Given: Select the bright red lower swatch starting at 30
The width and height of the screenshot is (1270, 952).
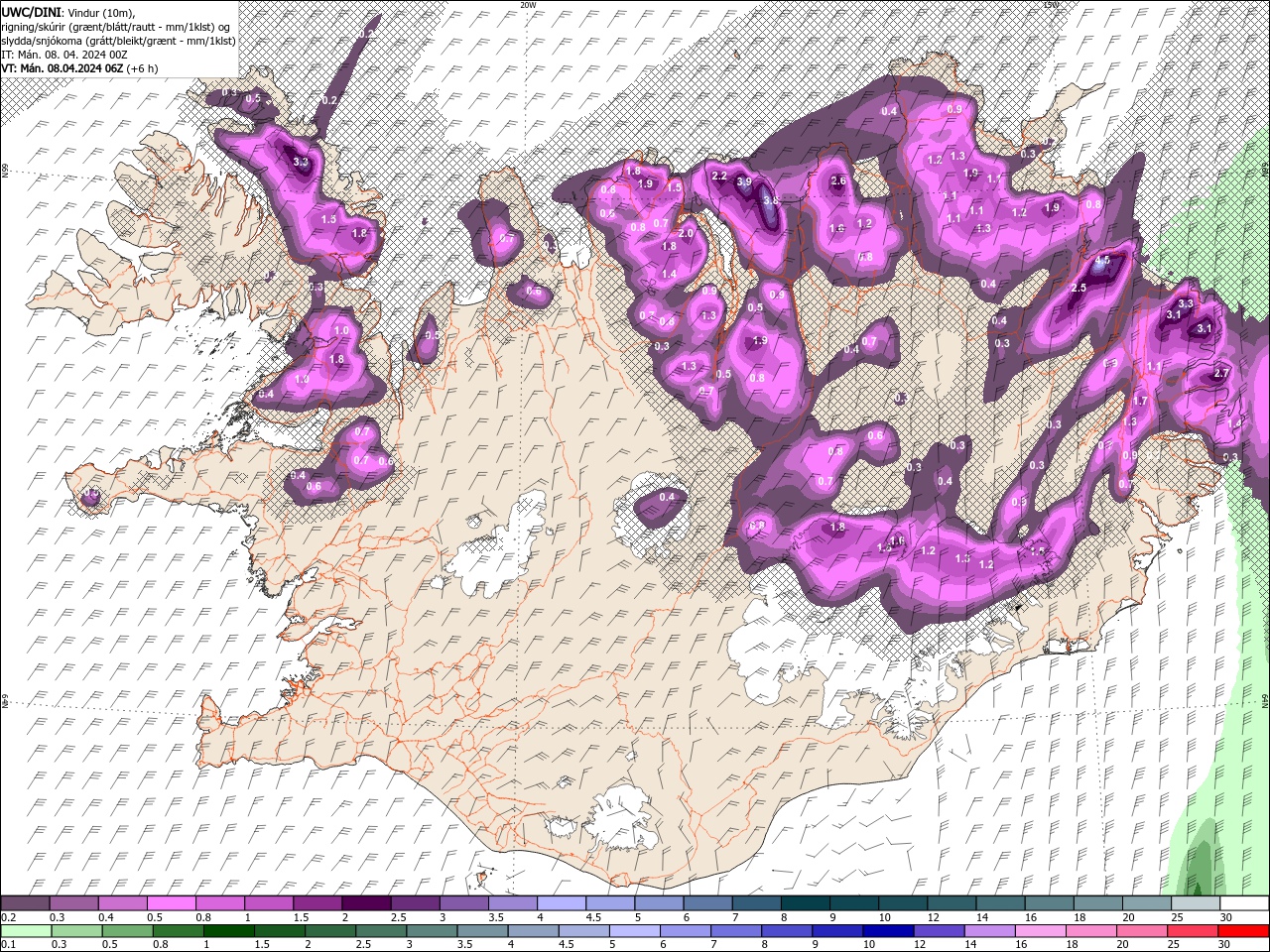Looking at the screenshot, I should point(1243,931).
